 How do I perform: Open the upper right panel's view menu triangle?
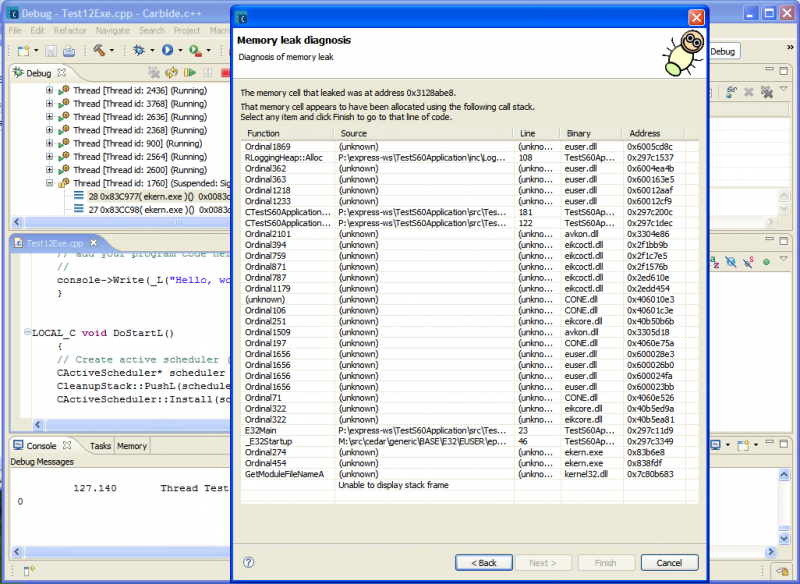[x=784, y=90]
